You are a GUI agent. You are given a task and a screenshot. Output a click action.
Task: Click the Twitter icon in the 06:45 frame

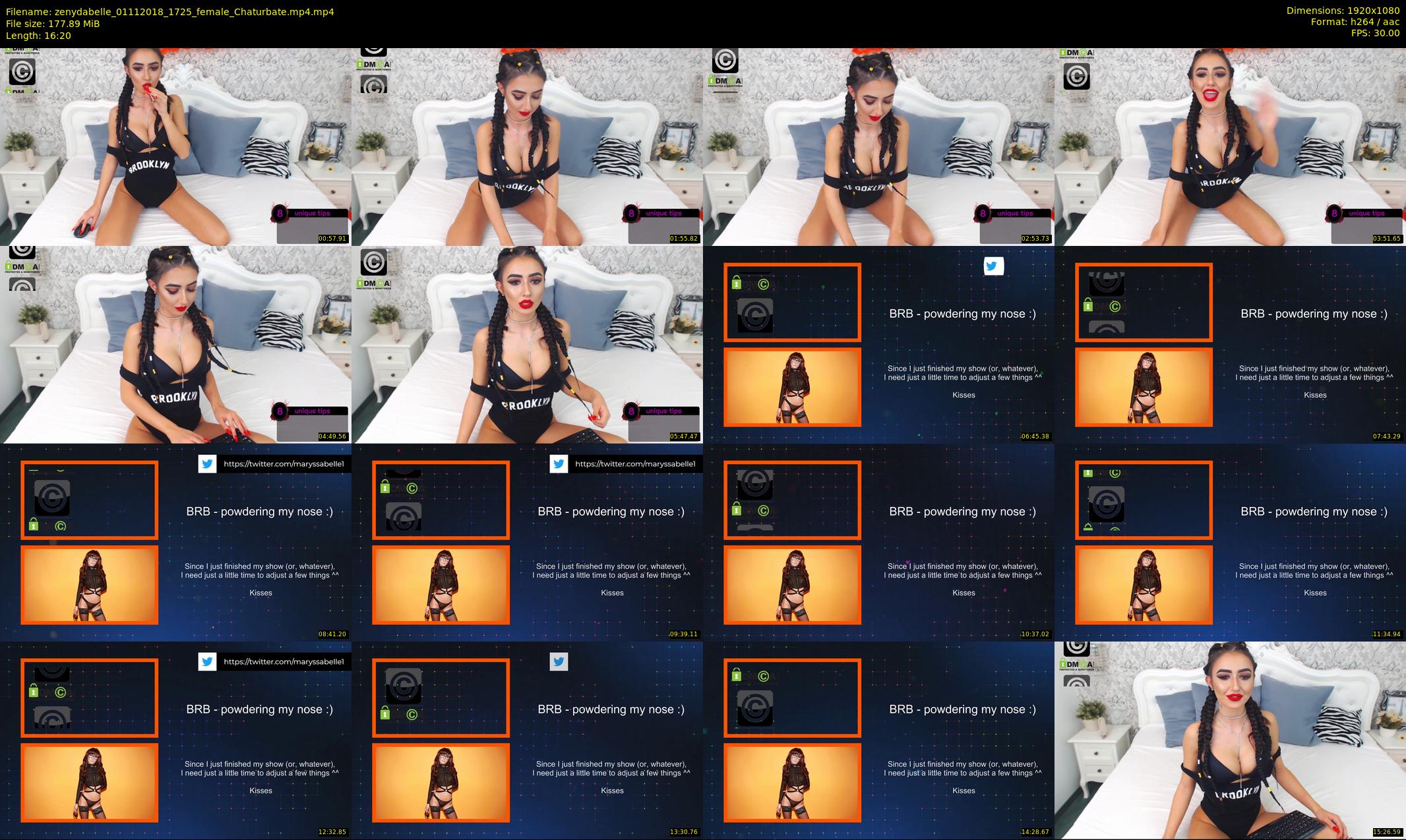(993, 266)
